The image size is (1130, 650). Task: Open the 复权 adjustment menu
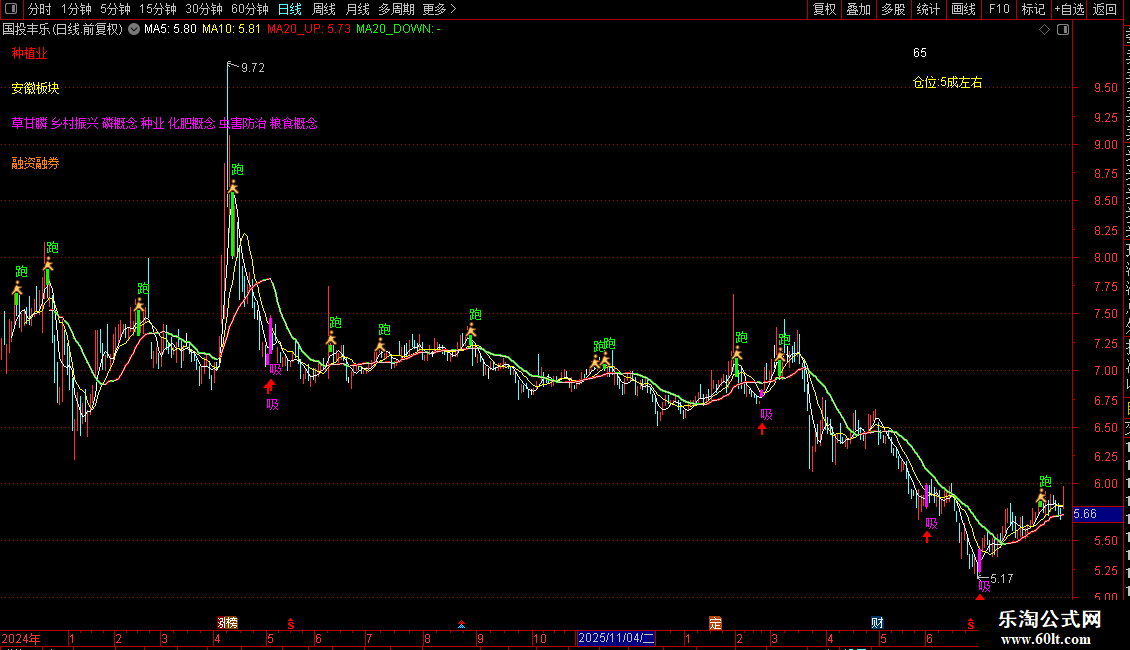[824, 9]
